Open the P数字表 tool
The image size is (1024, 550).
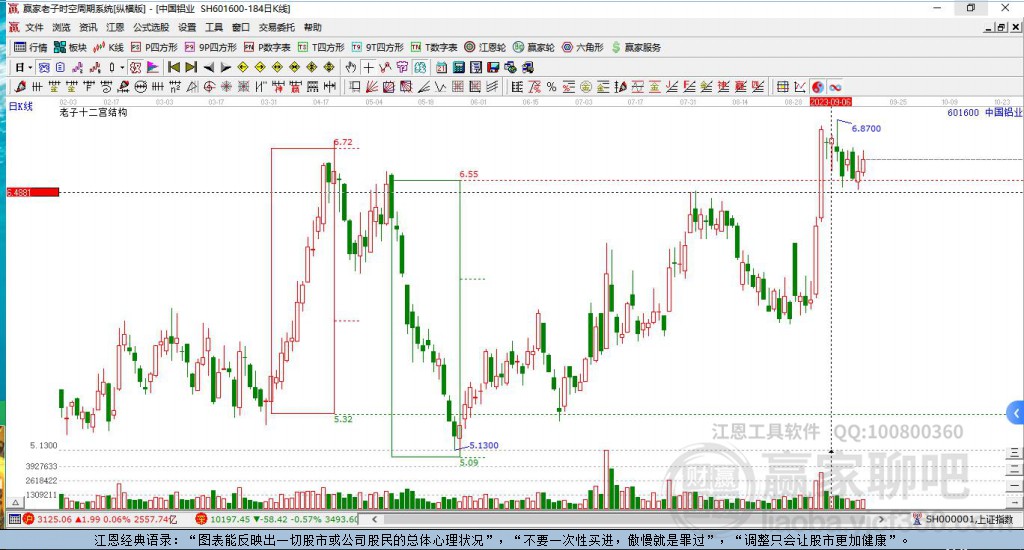click(267, 47)
